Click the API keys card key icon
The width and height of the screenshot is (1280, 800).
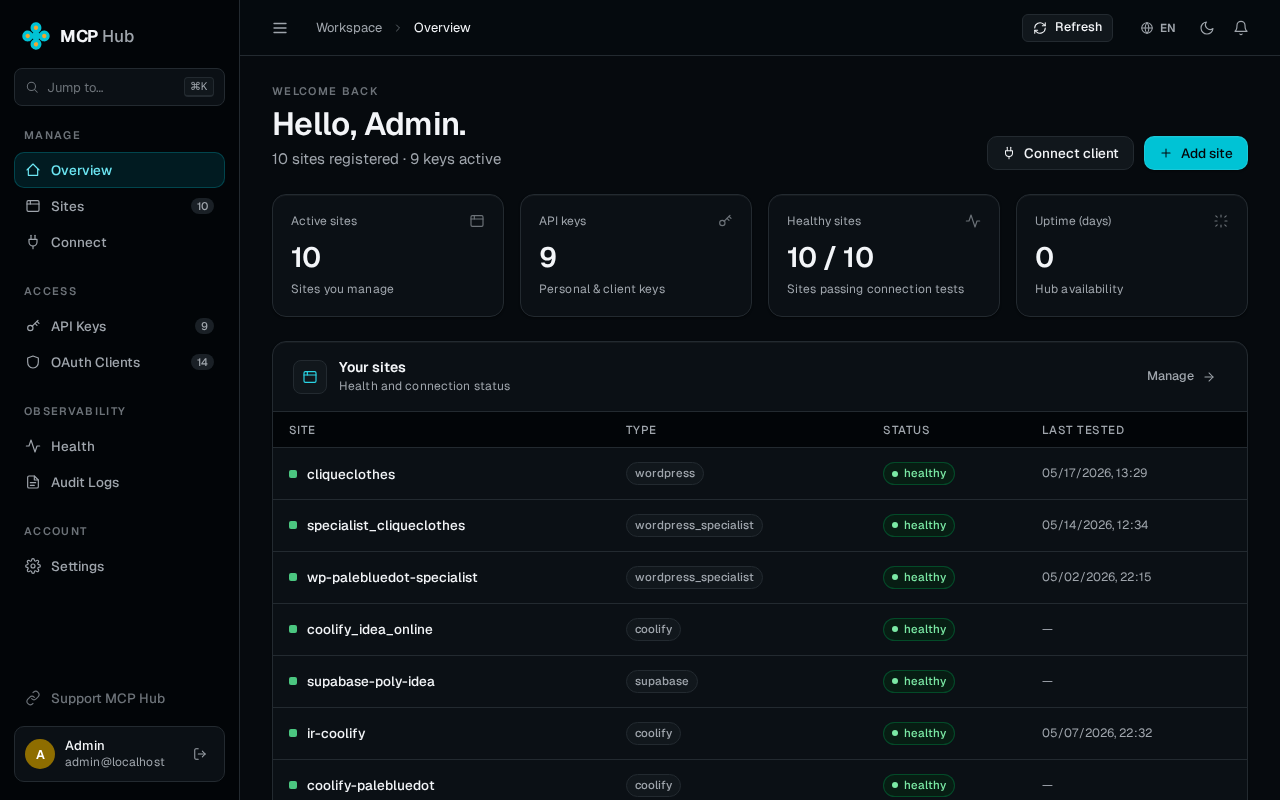coord(725,221)
